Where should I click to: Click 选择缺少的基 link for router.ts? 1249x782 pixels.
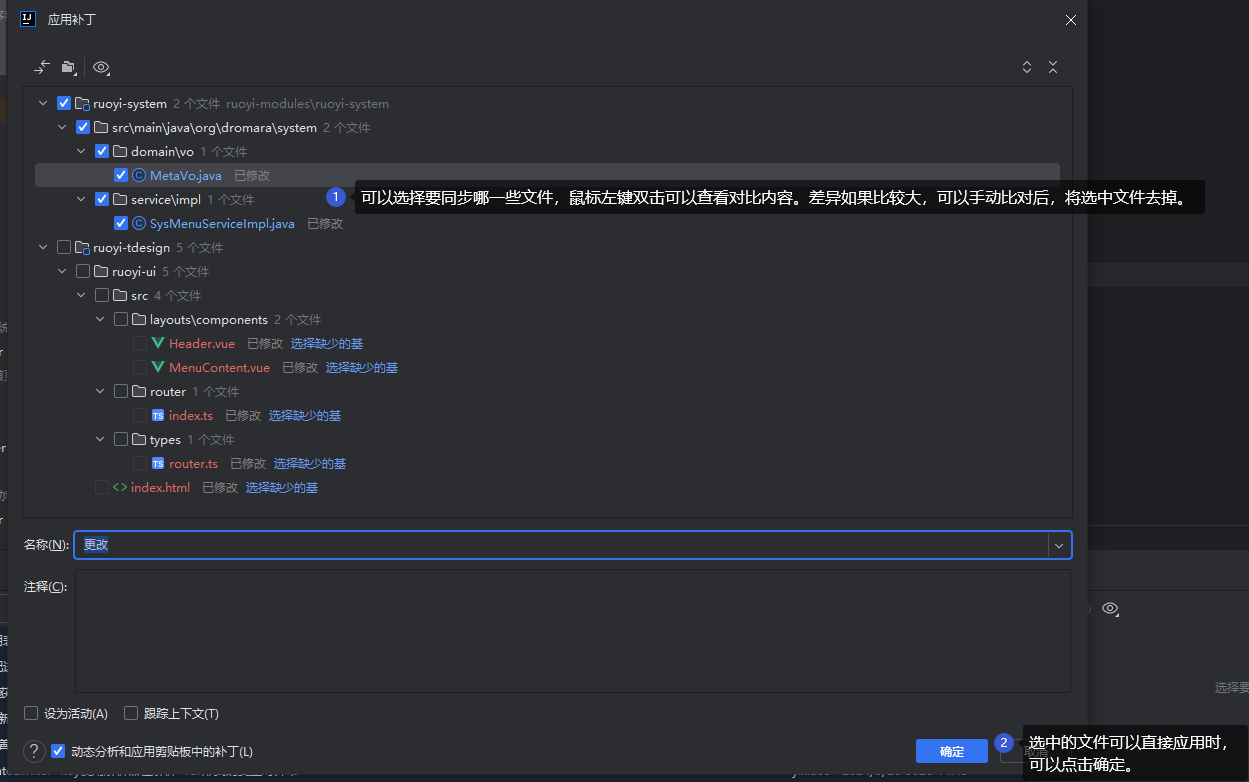(310, 463)
